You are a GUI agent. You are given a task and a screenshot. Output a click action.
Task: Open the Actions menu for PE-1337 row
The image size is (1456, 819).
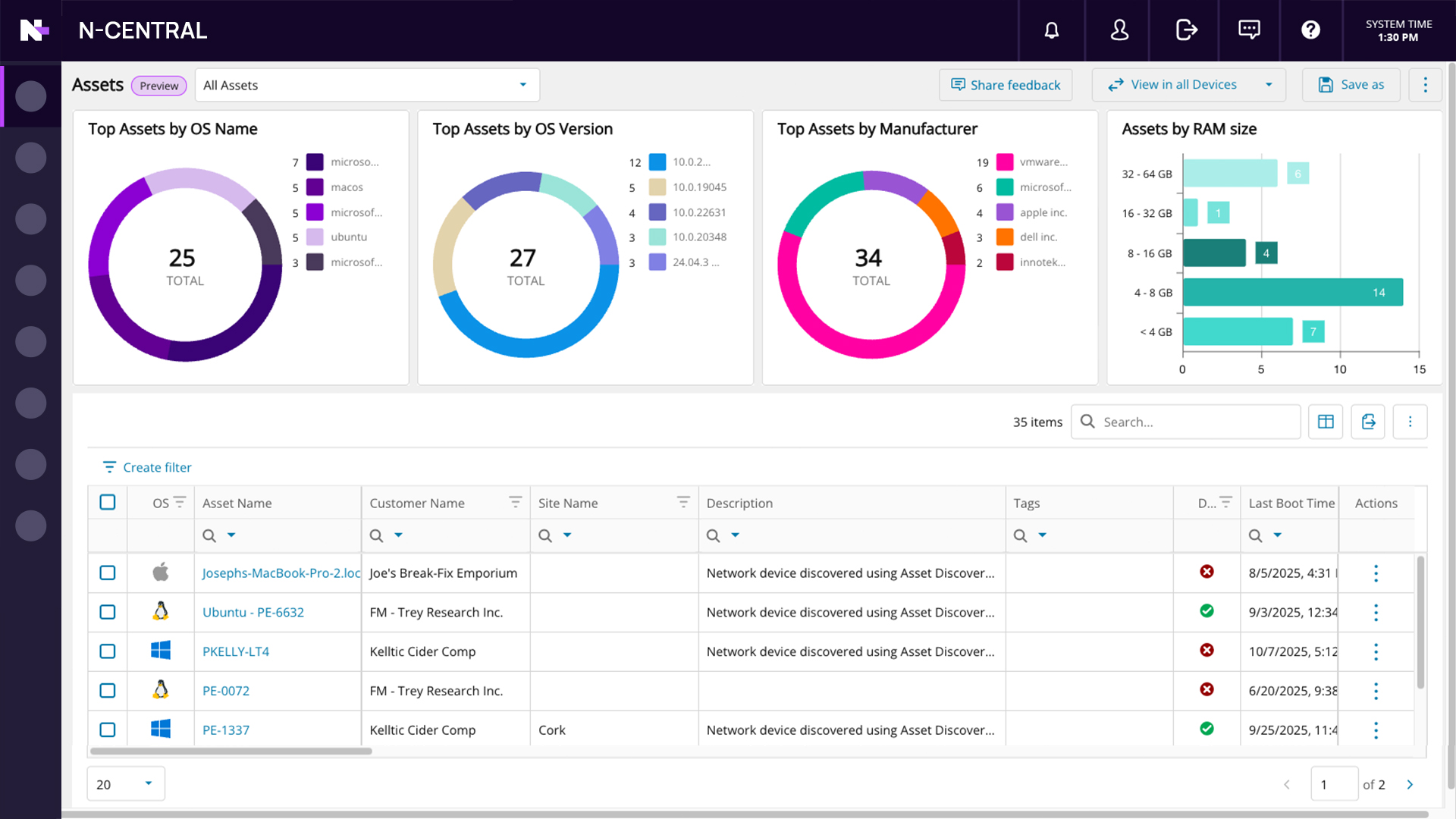[x=1376, y=730]
